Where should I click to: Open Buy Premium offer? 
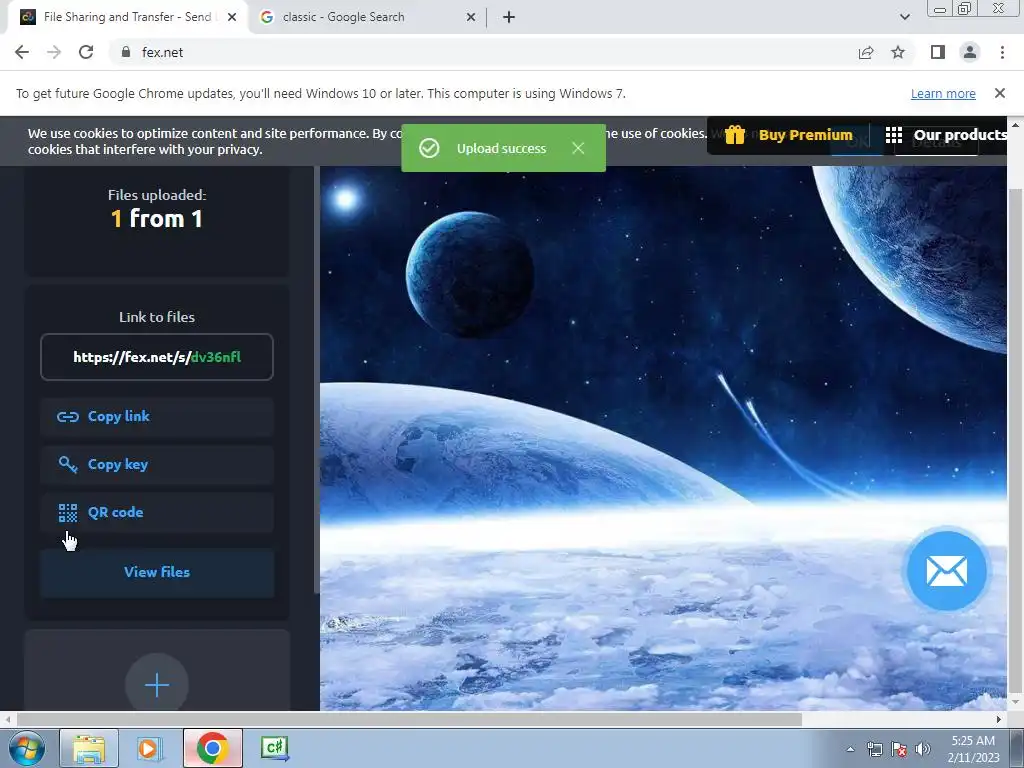[x=789, y=135]
